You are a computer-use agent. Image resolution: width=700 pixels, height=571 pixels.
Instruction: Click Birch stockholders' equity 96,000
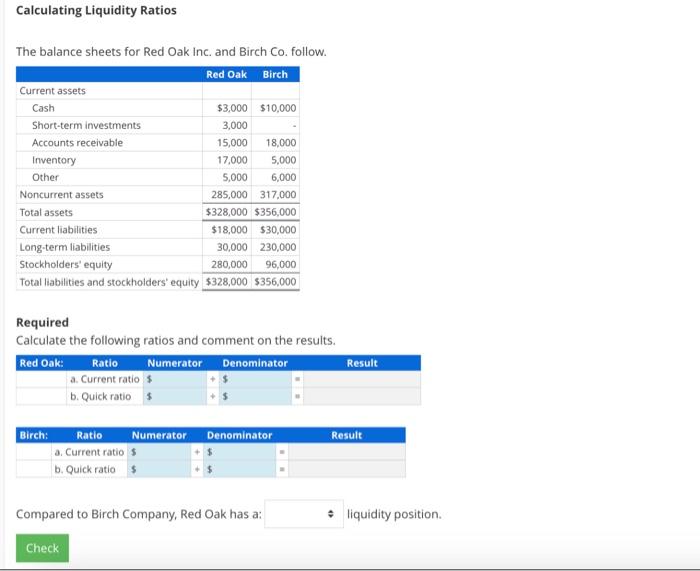tap(281, 265)
